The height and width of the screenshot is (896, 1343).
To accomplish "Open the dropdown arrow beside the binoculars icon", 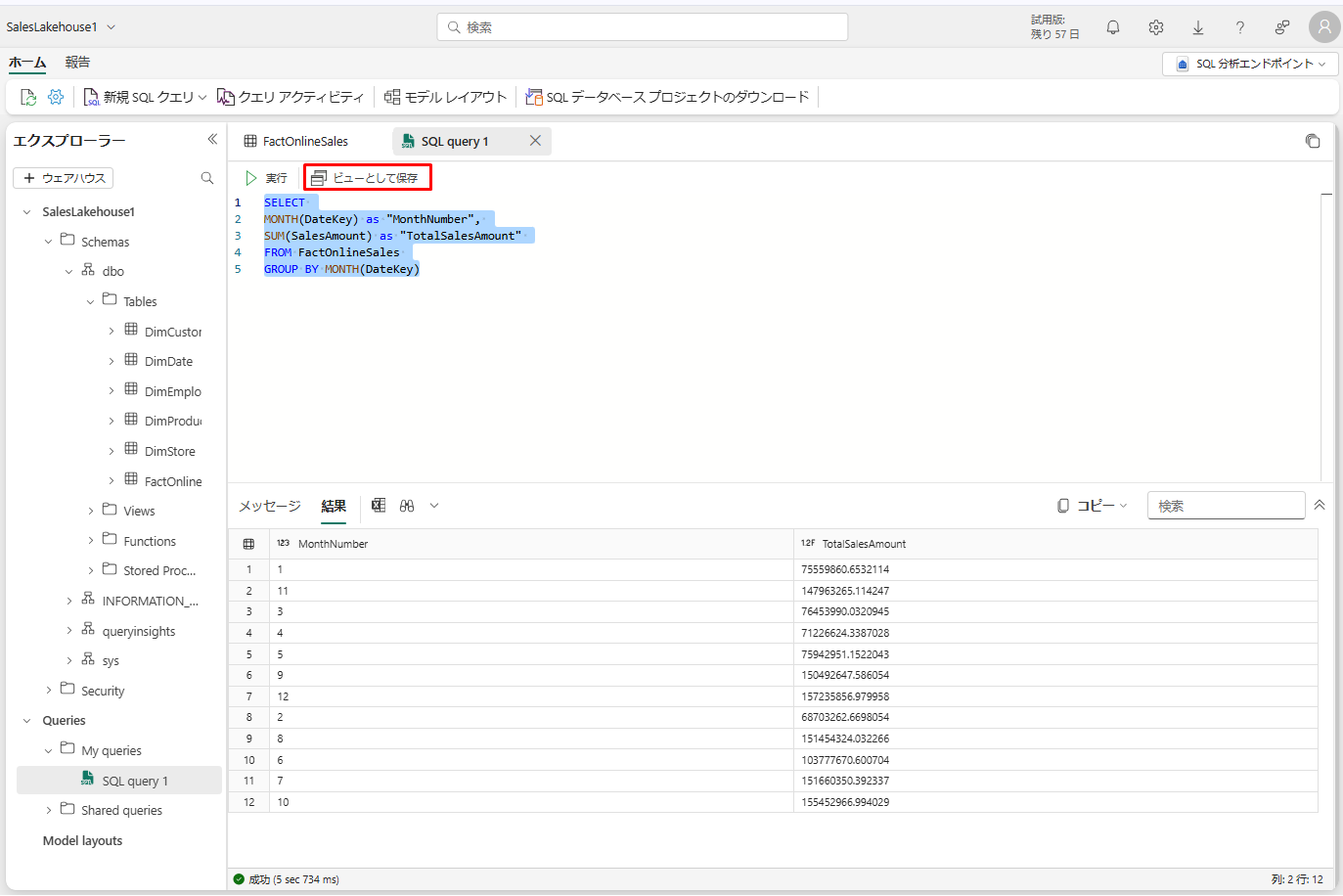I will click(x=434, y=506).
